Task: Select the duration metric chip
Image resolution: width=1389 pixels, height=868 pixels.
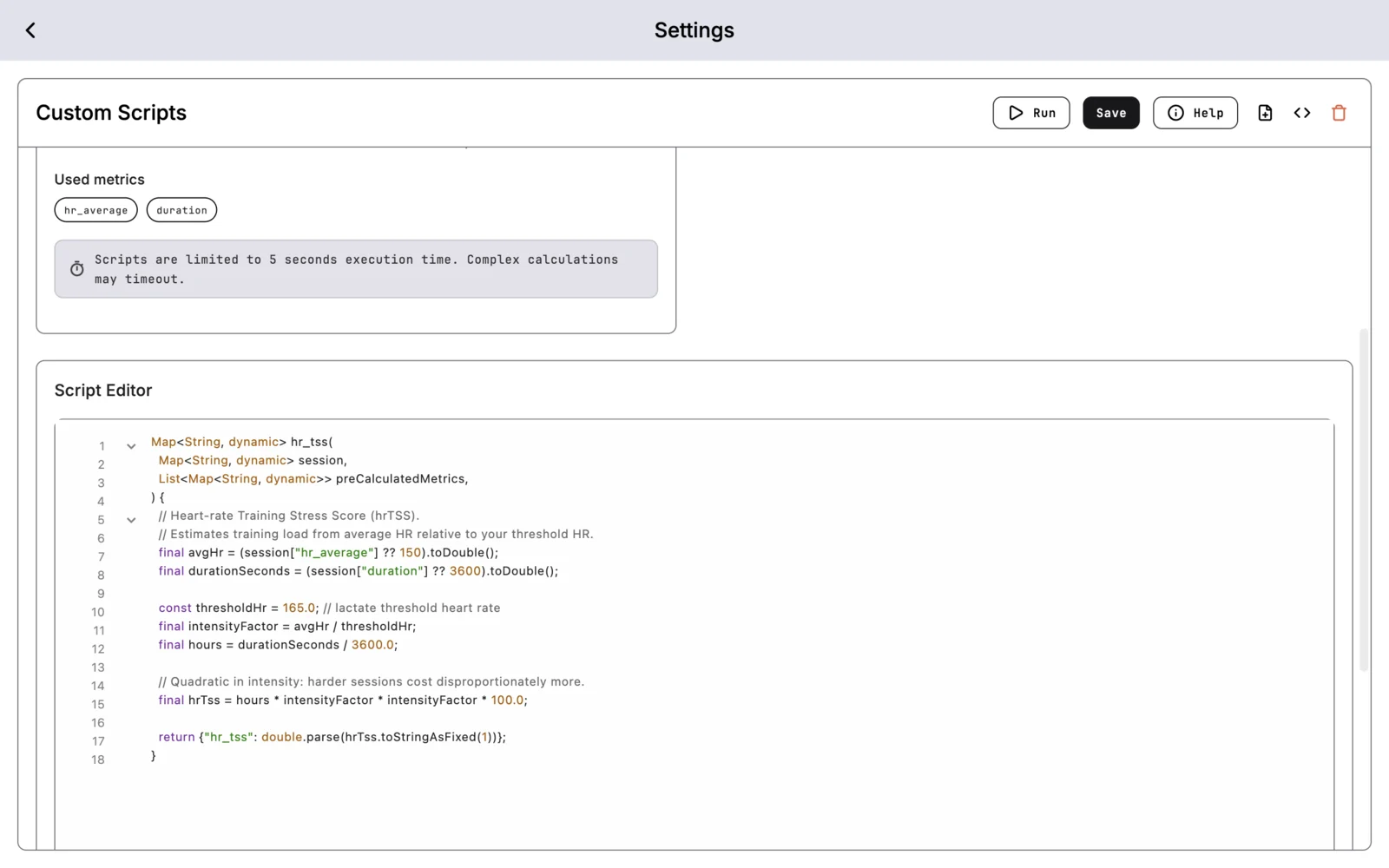Action: 181,210
